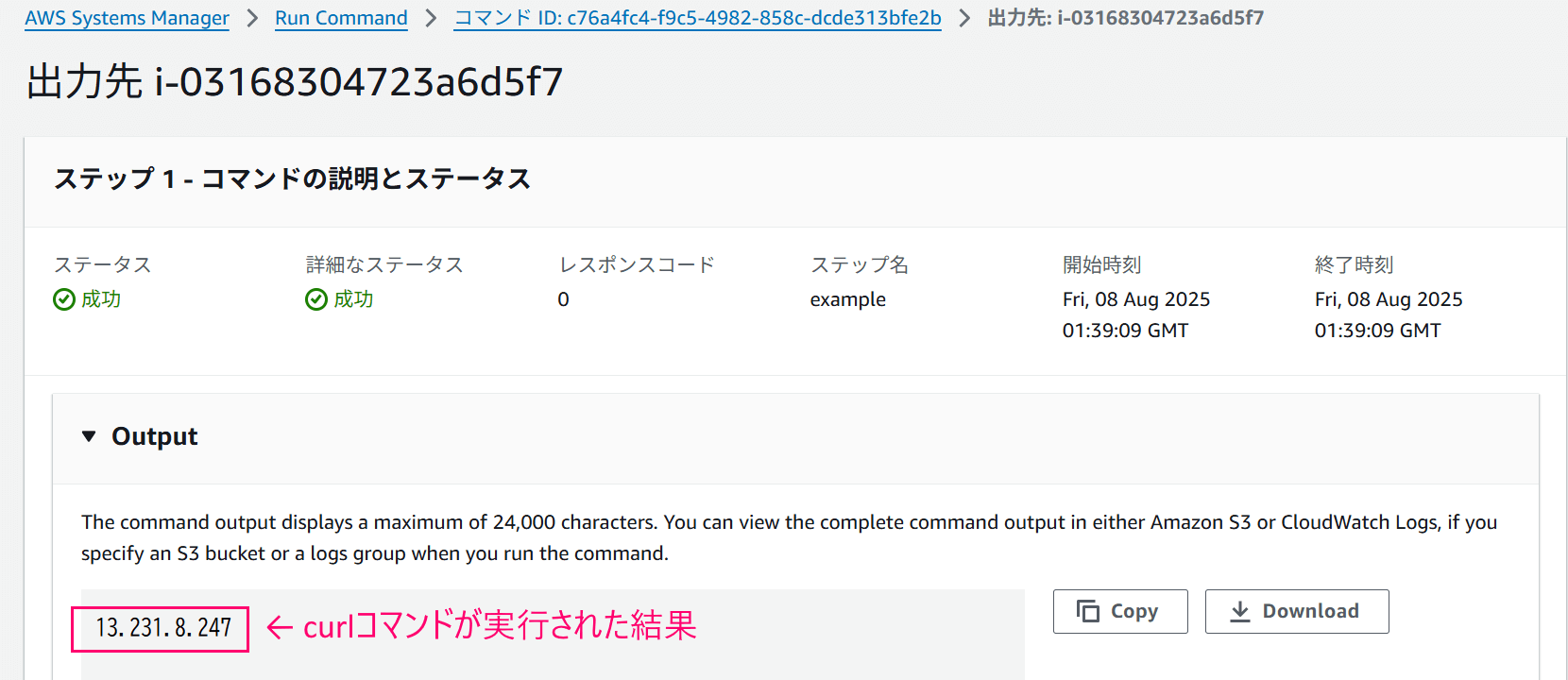Image resolution: width=1568 pixels, height=680 pixels.
Task: Click the Download button
Action: (x=1297, y=611)
